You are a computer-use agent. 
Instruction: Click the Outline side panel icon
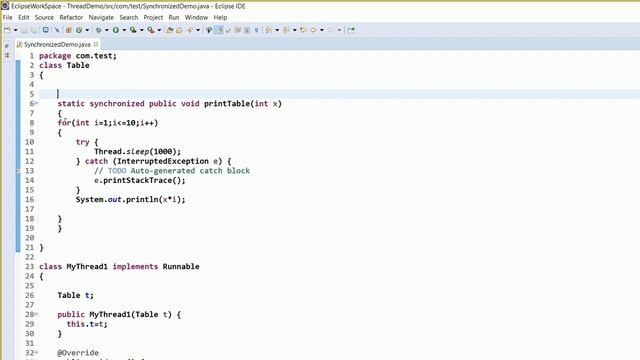(x=7, y=55)
